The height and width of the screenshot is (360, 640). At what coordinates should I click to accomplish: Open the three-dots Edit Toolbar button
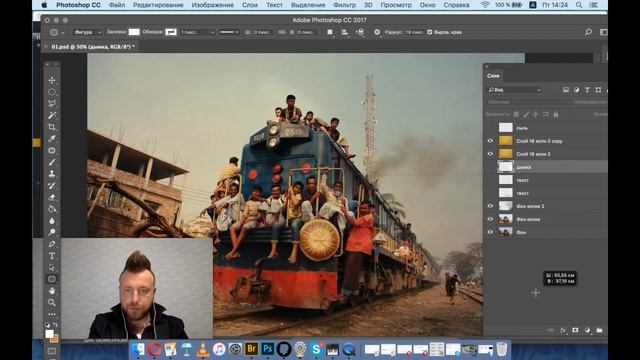click(52, 314)
